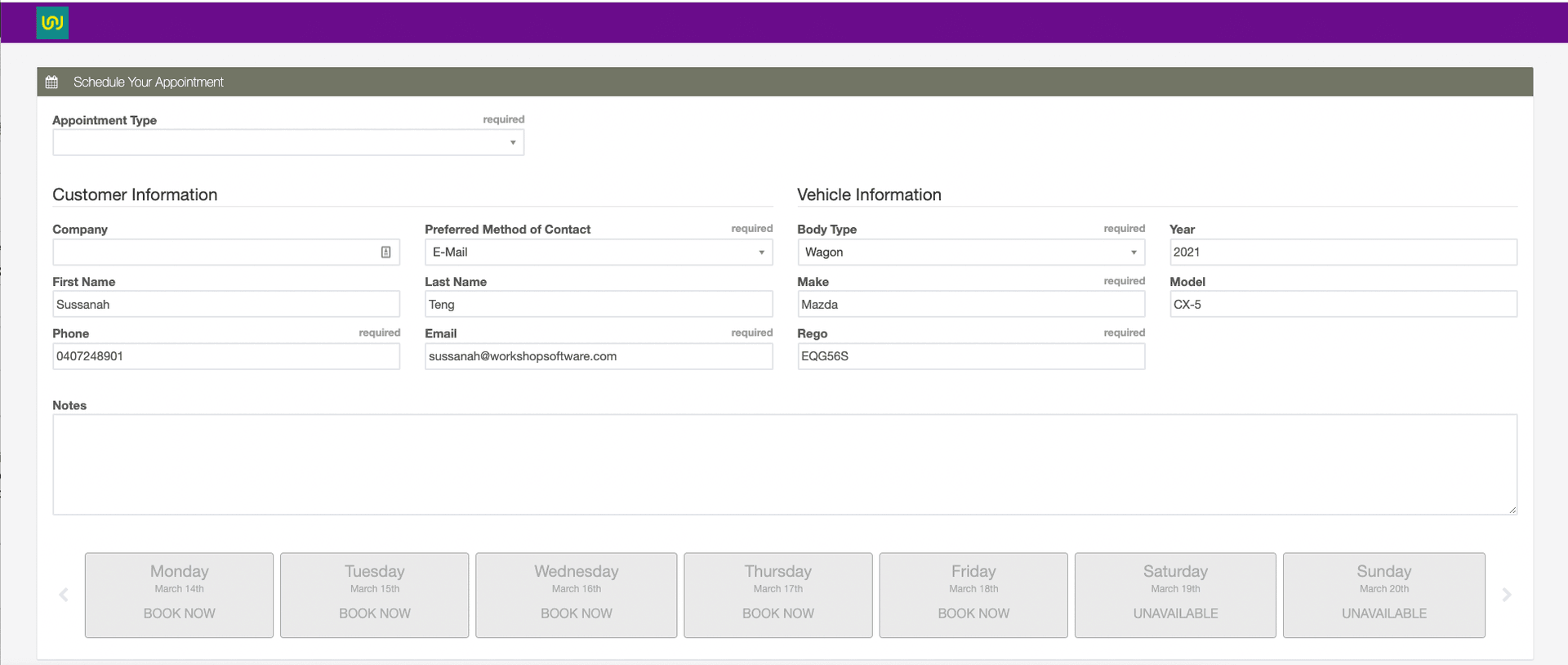1568x665 pixels.
Task: Click the Email address field
Action: pyautogui.click(x=599, y=356)
